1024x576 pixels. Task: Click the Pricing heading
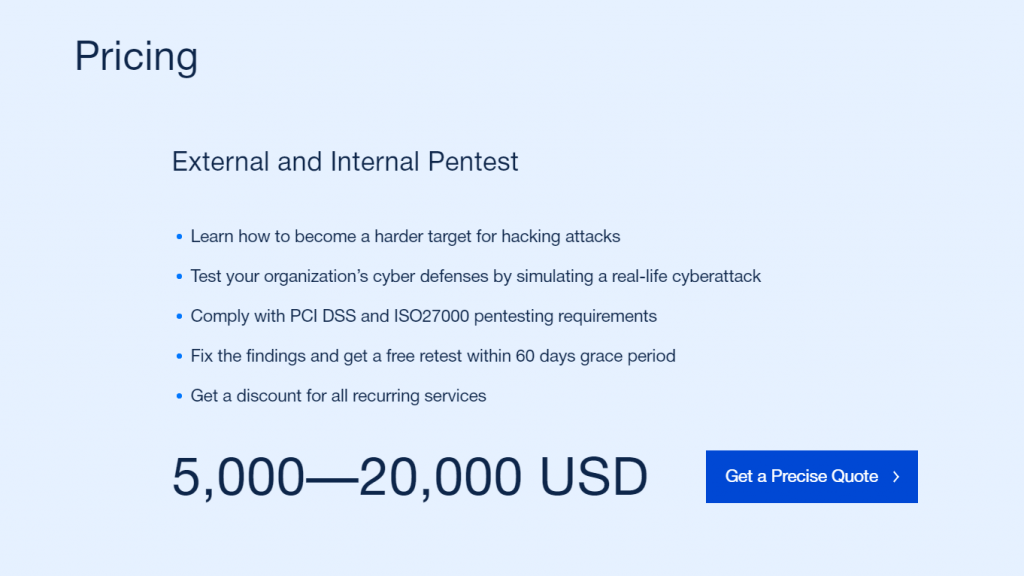(x=136, y=57)
